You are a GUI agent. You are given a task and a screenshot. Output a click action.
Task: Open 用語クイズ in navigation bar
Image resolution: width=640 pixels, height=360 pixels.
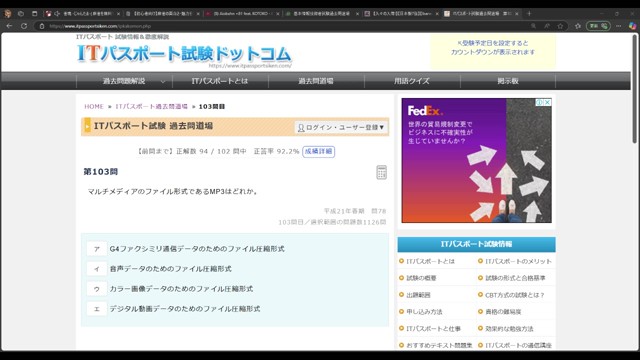tap(412, 81)
